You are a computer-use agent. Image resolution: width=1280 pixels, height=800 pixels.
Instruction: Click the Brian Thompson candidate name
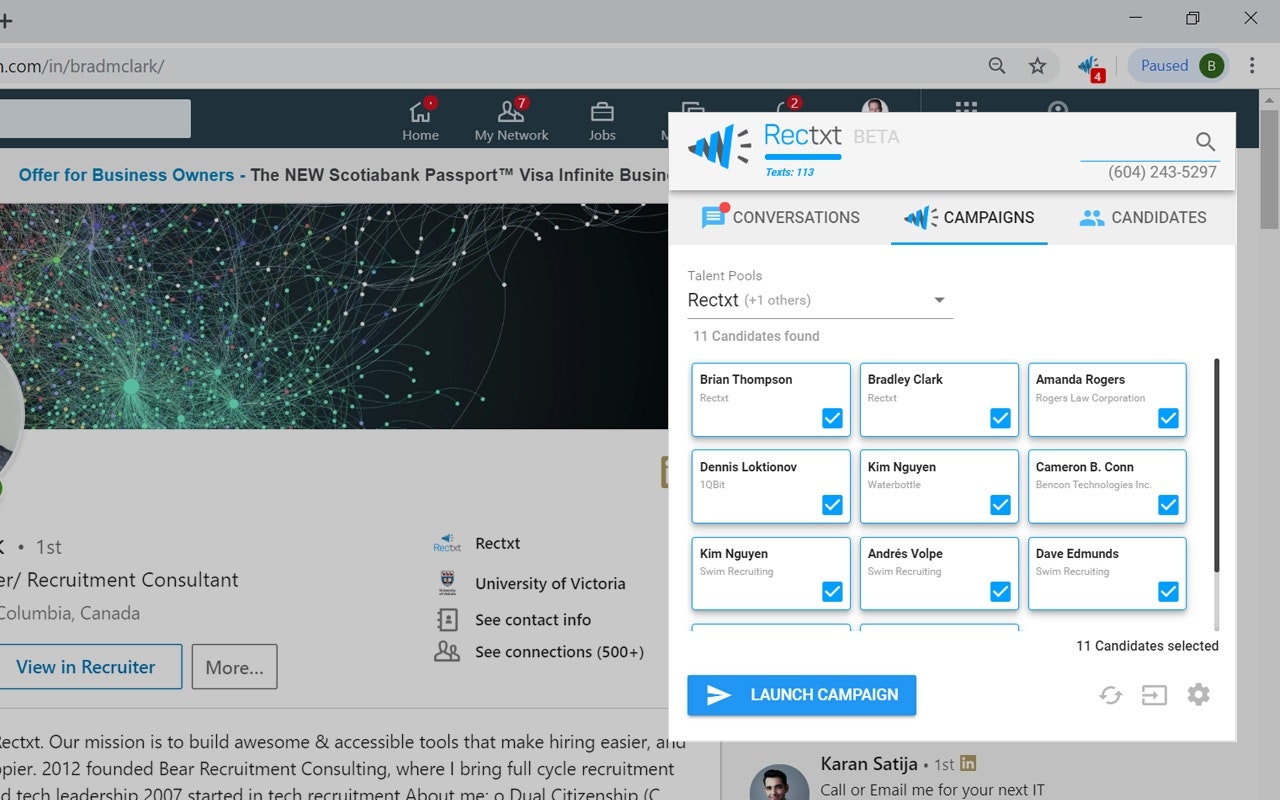pos(746,379)
